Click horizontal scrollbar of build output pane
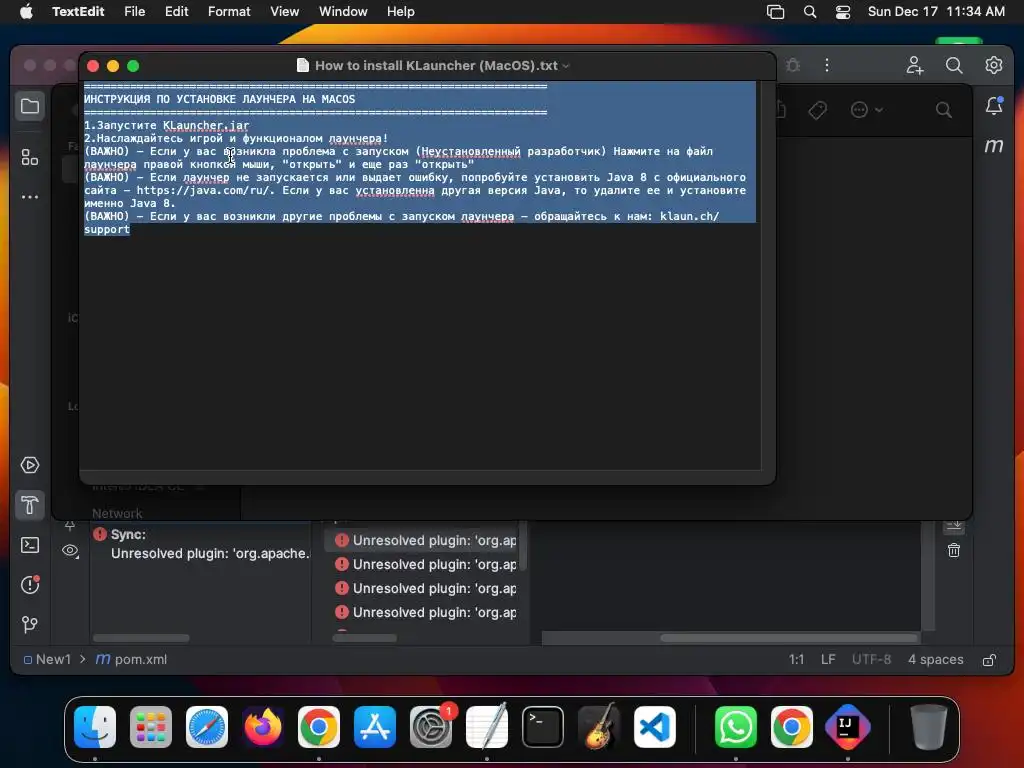The height and width of the screenshot is (768, 1024). pyautogui.click(x=790, y=638)
